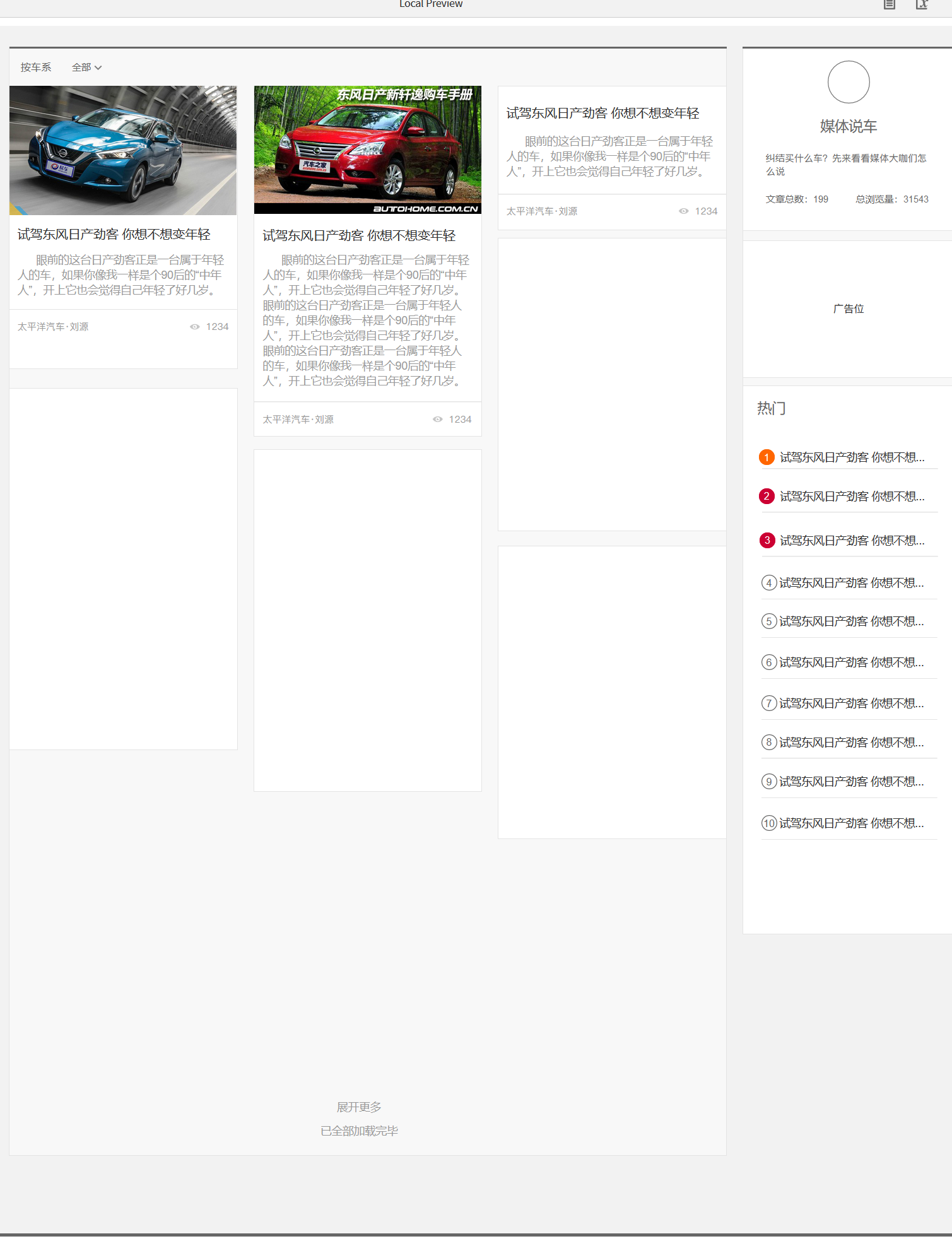Open third card title without image

(603, 114)
